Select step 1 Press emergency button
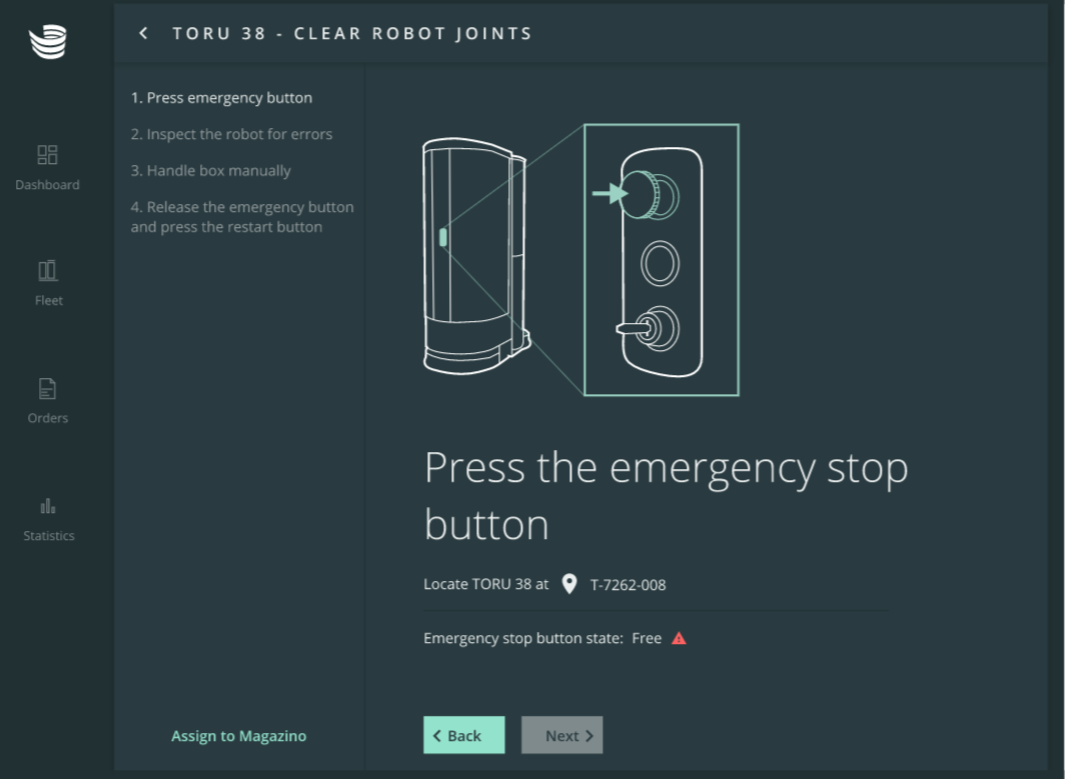 coord(221,98)
